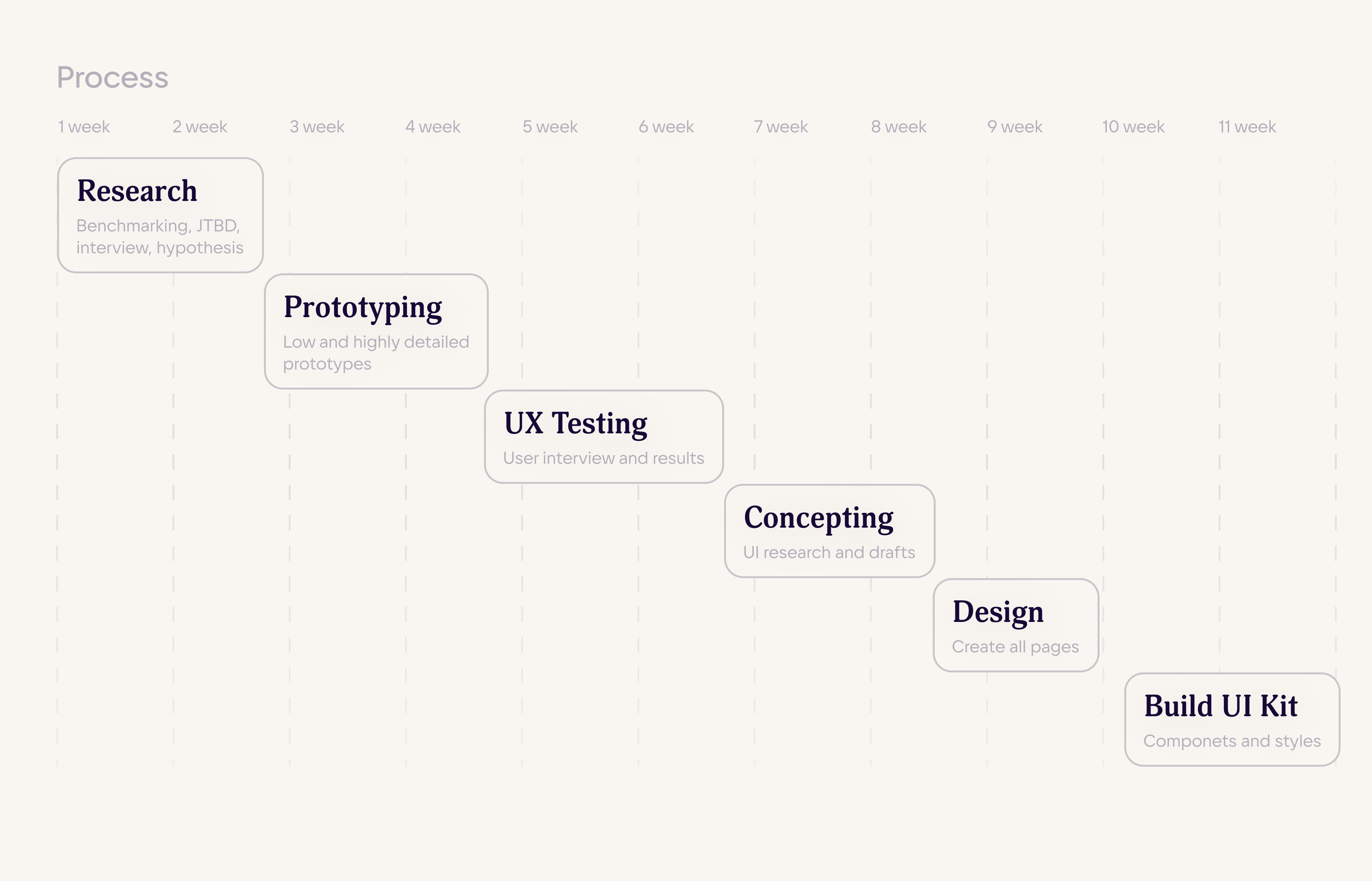The width and height of the screenshot is (1372, 881).
Task: Select the Design card title
Action: 998,611
